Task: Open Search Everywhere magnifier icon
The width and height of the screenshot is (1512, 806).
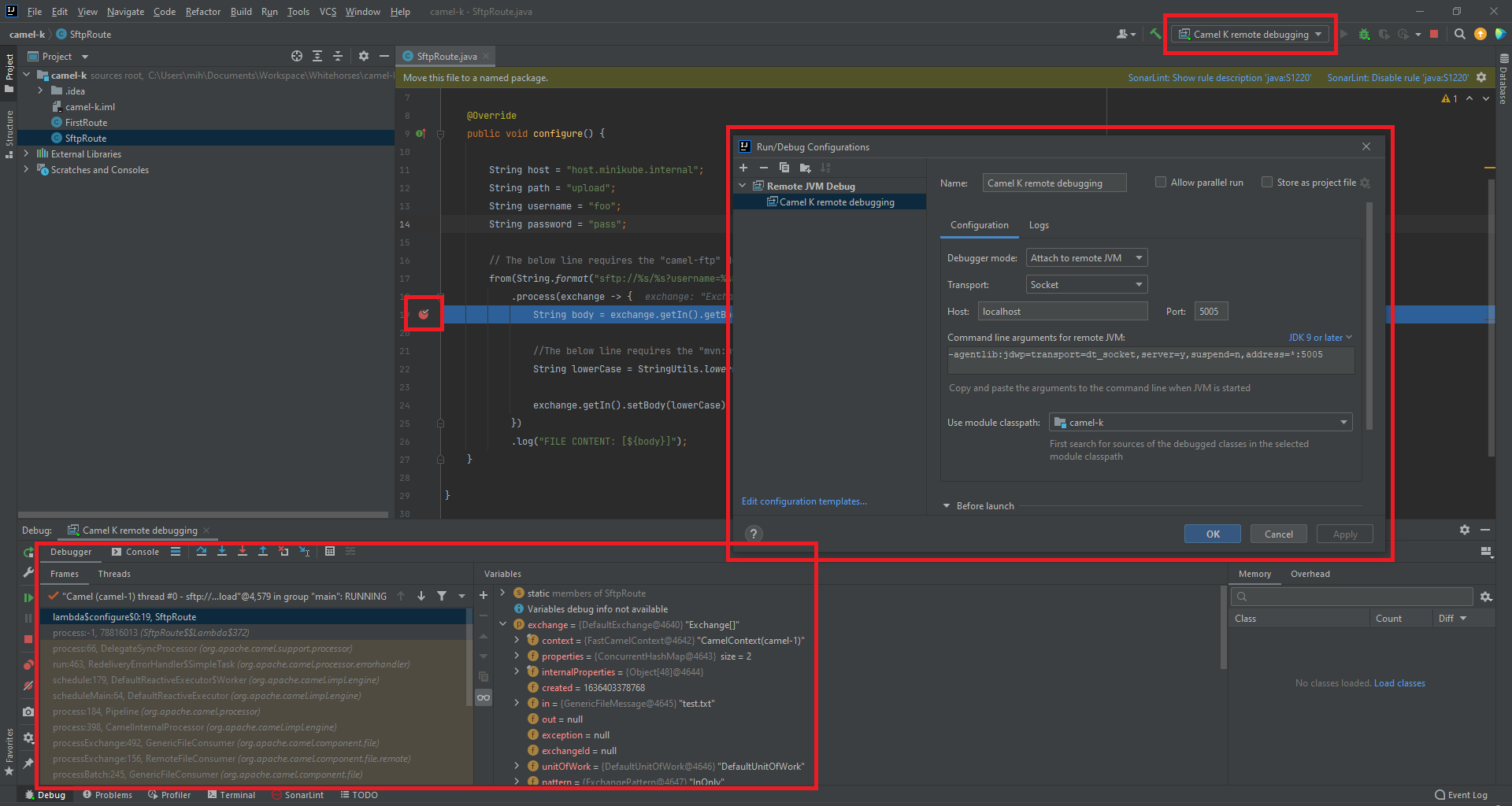Action: 1459,34
